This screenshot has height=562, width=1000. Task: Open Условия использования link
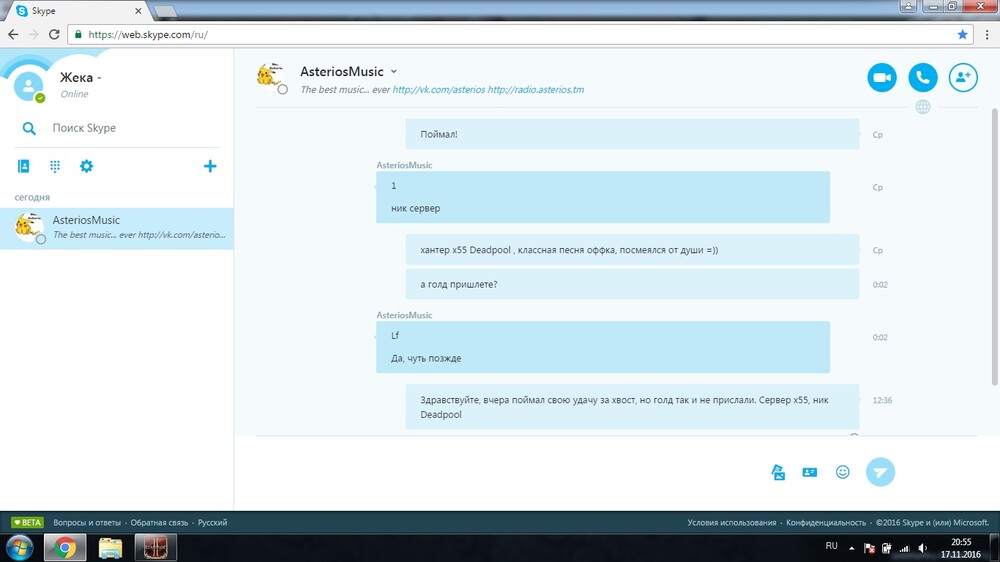coord(732,522)
